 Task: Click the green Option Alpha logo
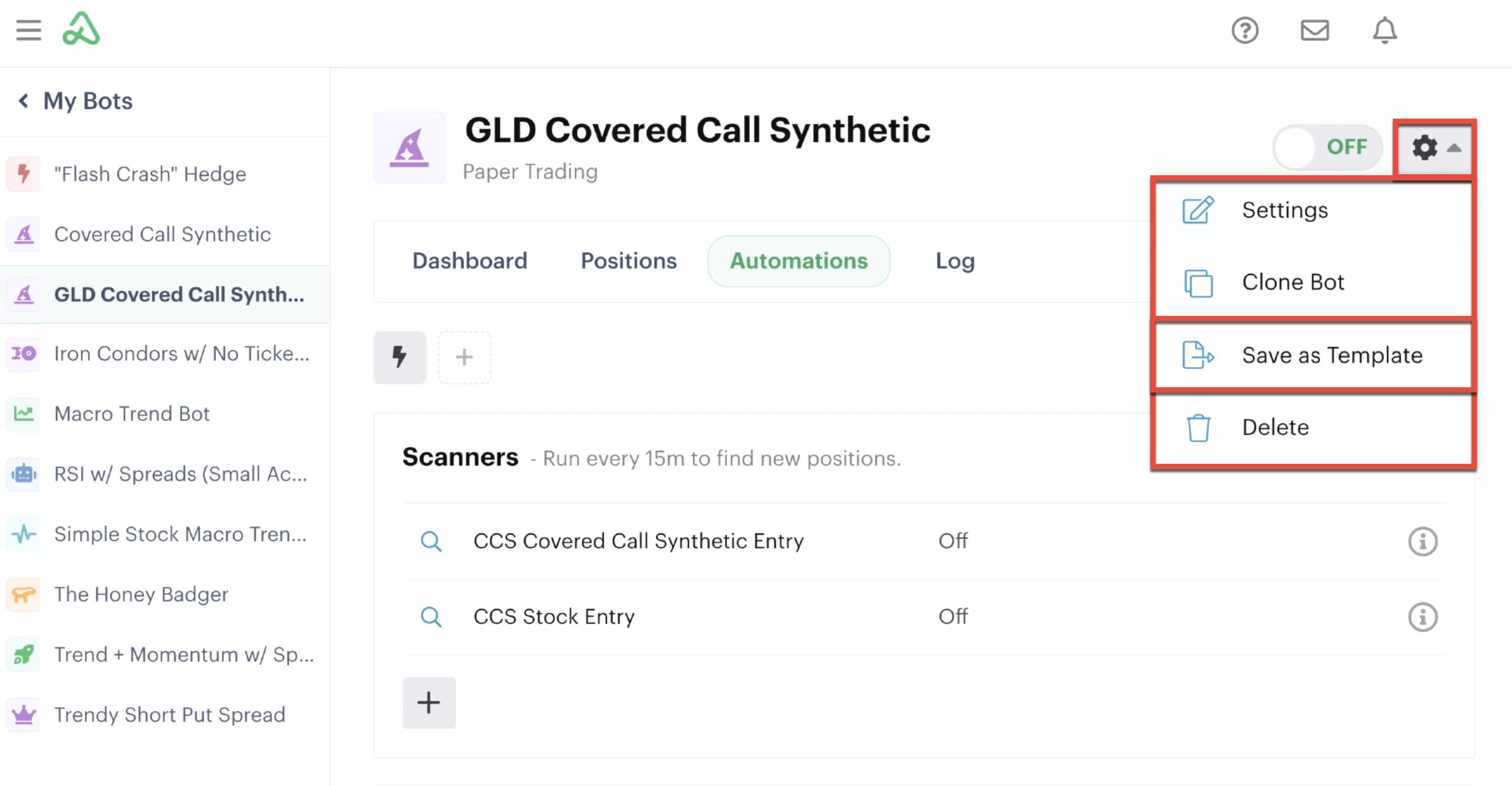(81, 29)
